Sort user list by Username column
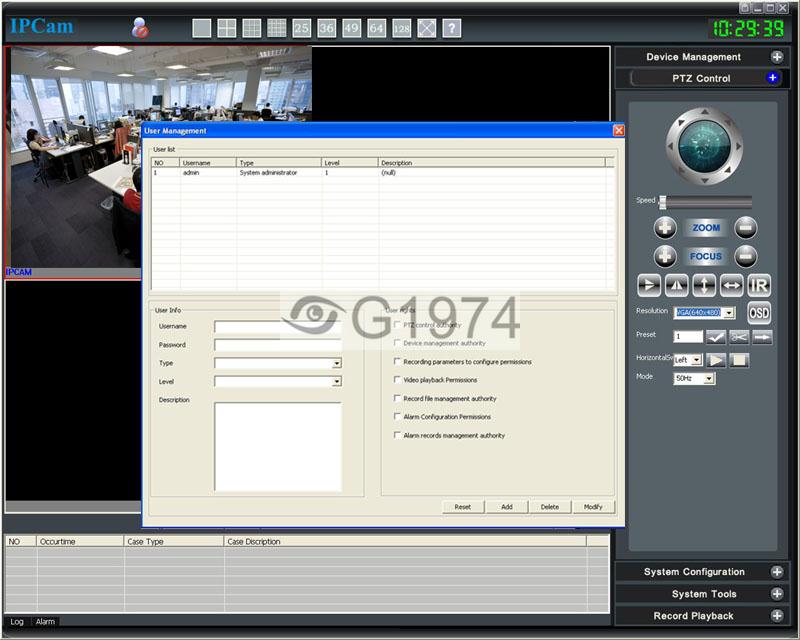This screenshot has width=800, height=640. (x=208, y=163)
